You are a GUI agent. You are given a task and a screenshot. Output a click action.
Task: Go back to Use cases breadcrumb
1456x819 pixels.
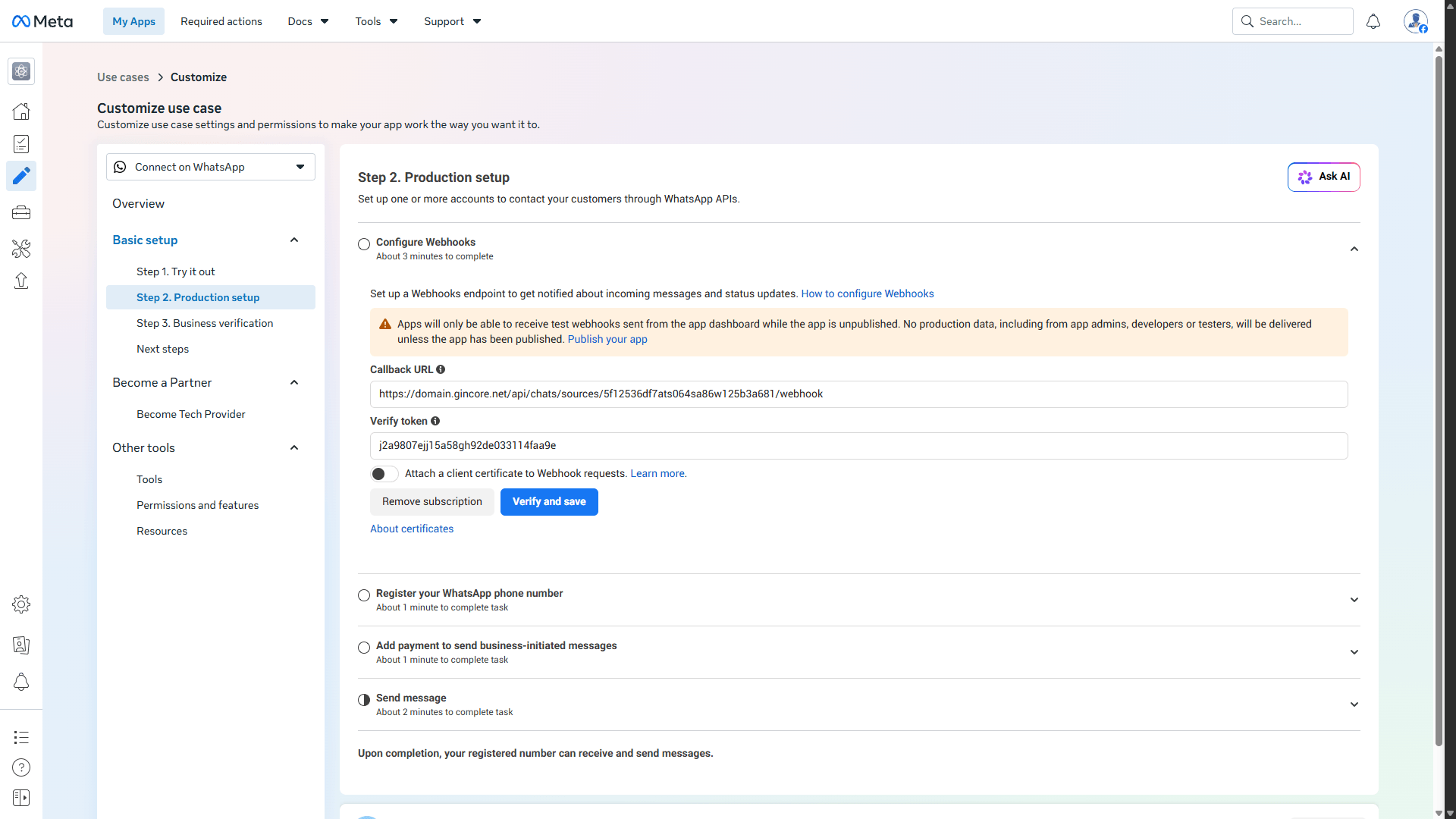[123, 77]
